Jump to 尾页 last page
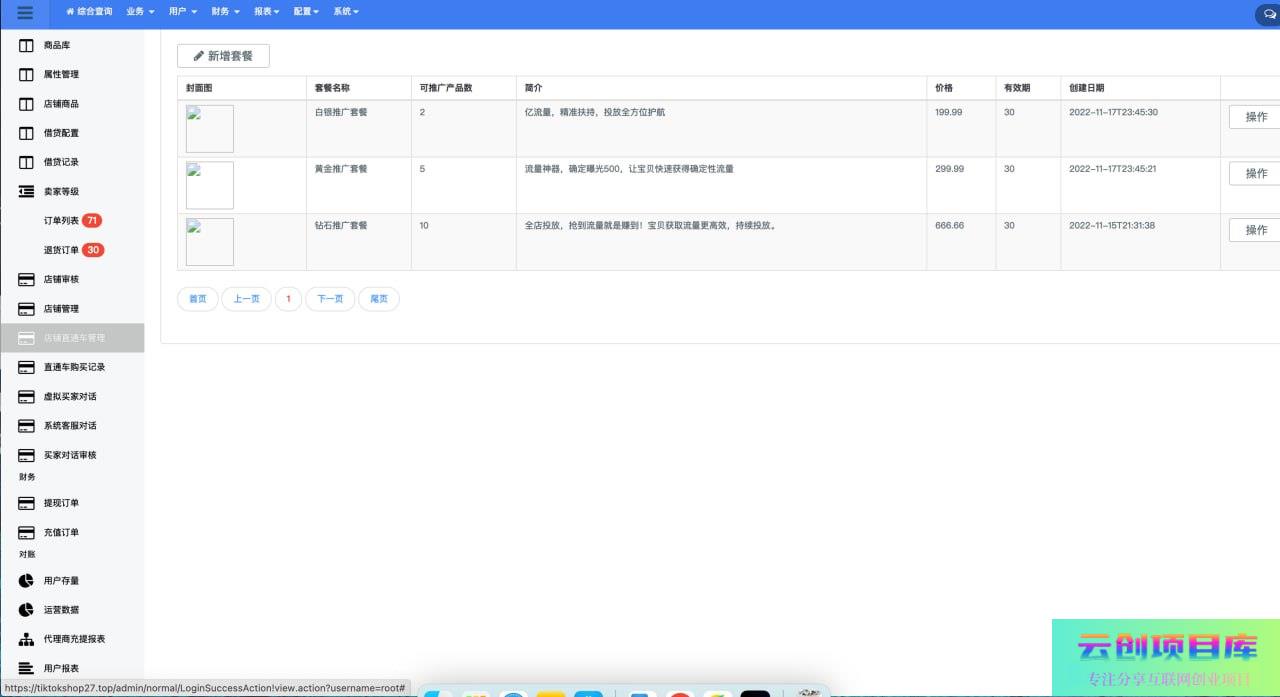This screenshot has height=697, width=1280. (379, 299)
